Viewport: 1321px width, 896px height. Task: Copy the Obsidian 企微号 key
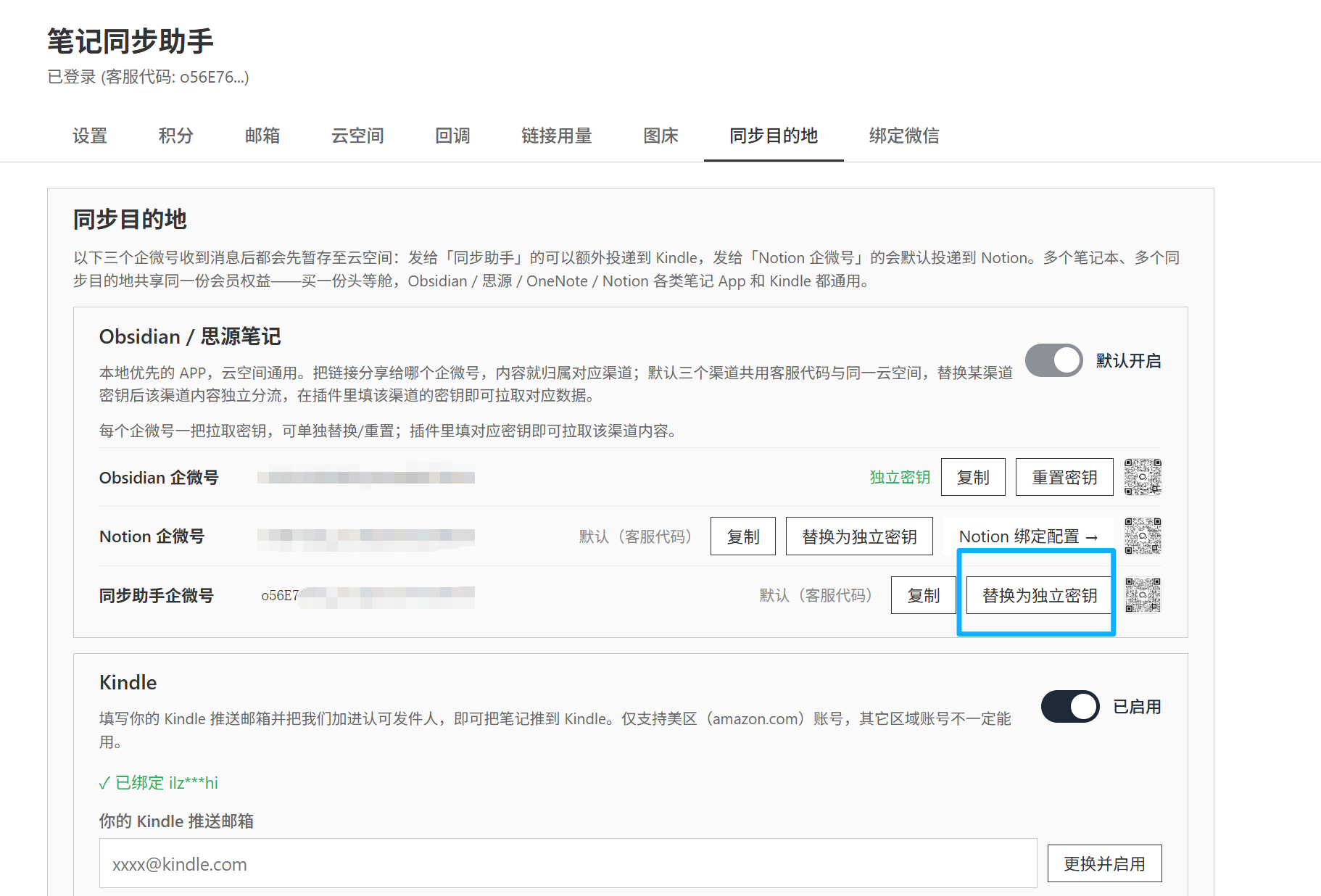point(973,477)
